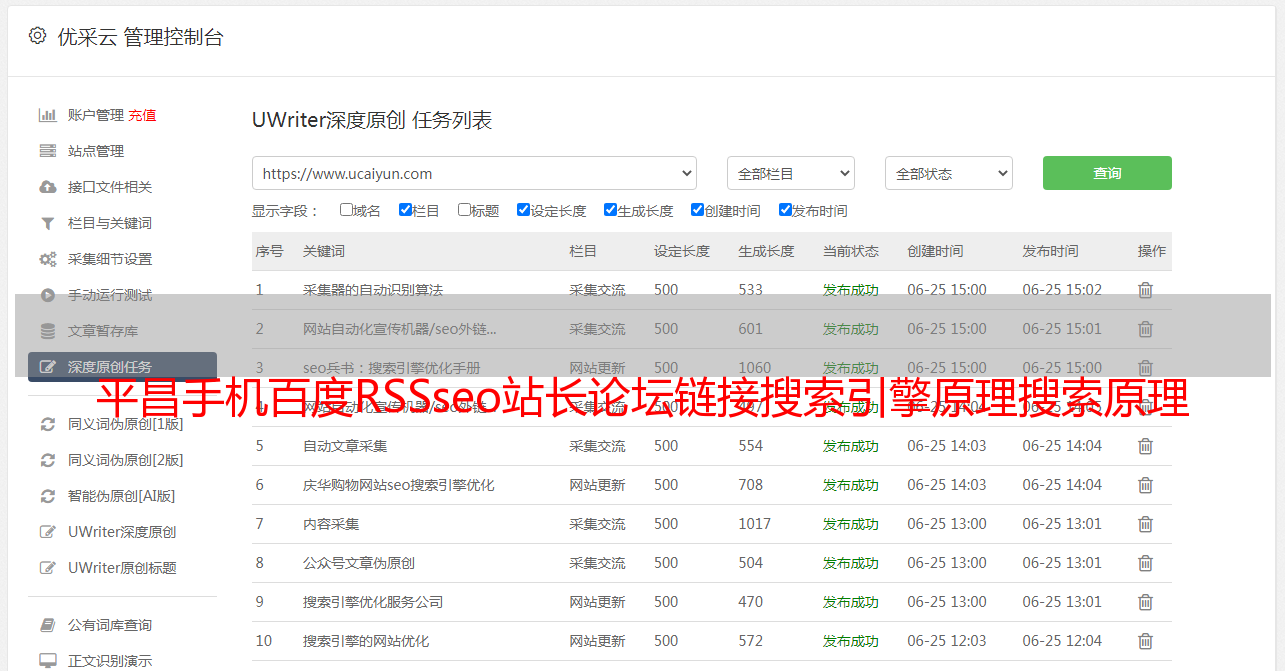Delete row 9 搜索引擎优化服务公司 via trash icon
The width and height of the screenshot is (1285, 671).
[x=1146, y=602]
